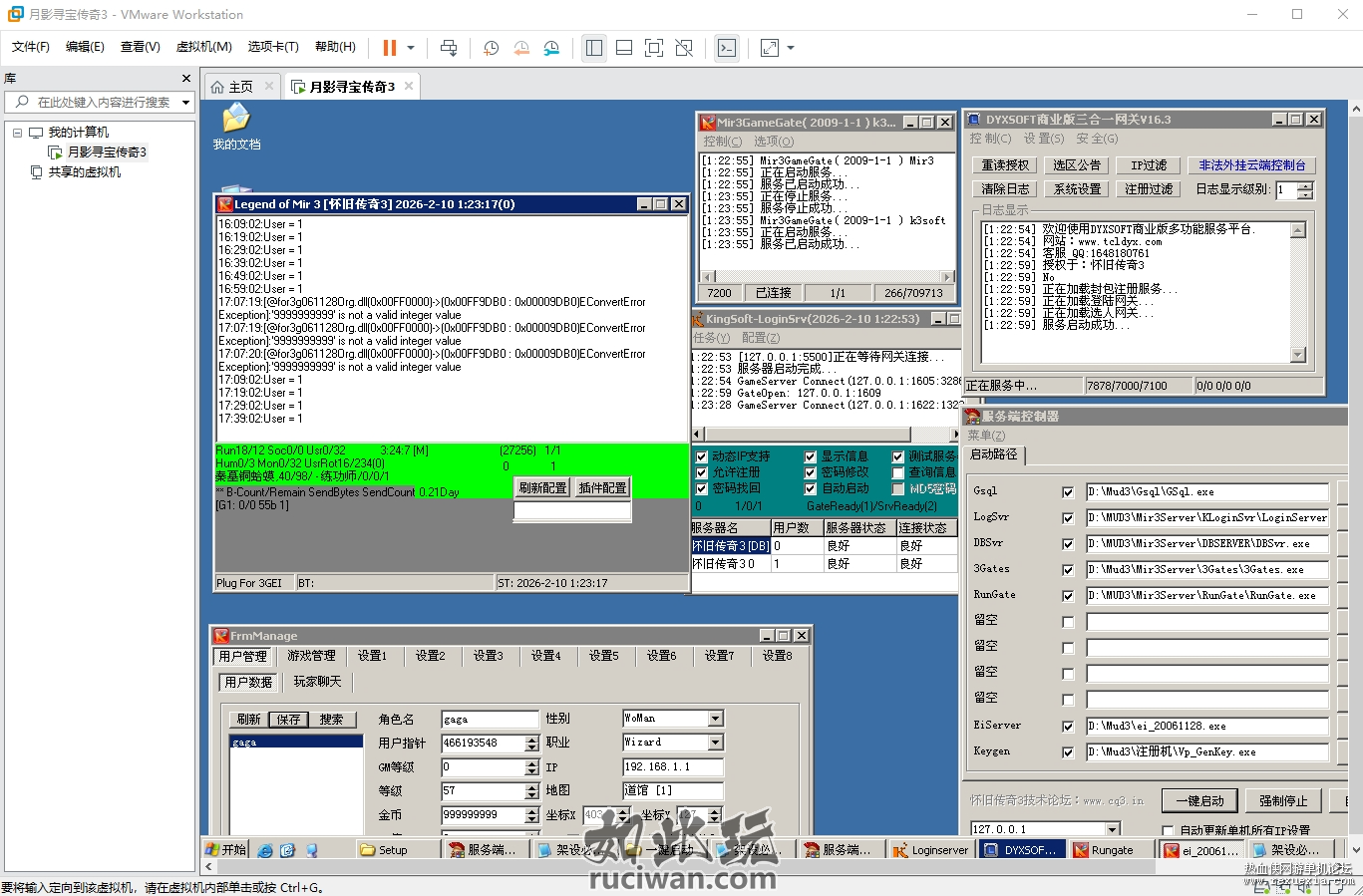This screenshot has width=1363, height=896.
Task: Toggle the 动态IP支持 checkbox
Action: pyautogui.click(x=702, y=456)
